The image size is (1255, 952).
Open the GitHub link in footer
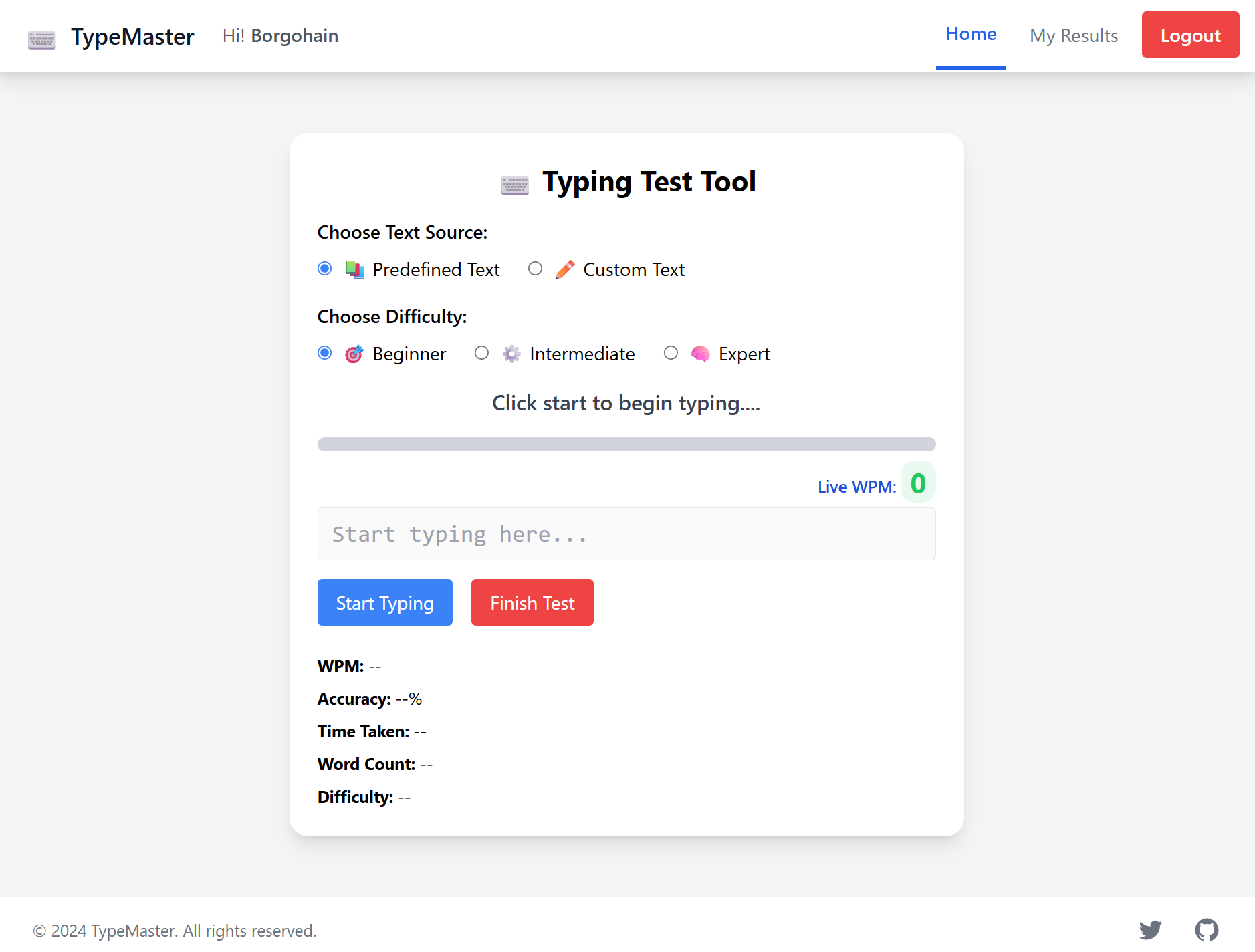[1207, 930]
